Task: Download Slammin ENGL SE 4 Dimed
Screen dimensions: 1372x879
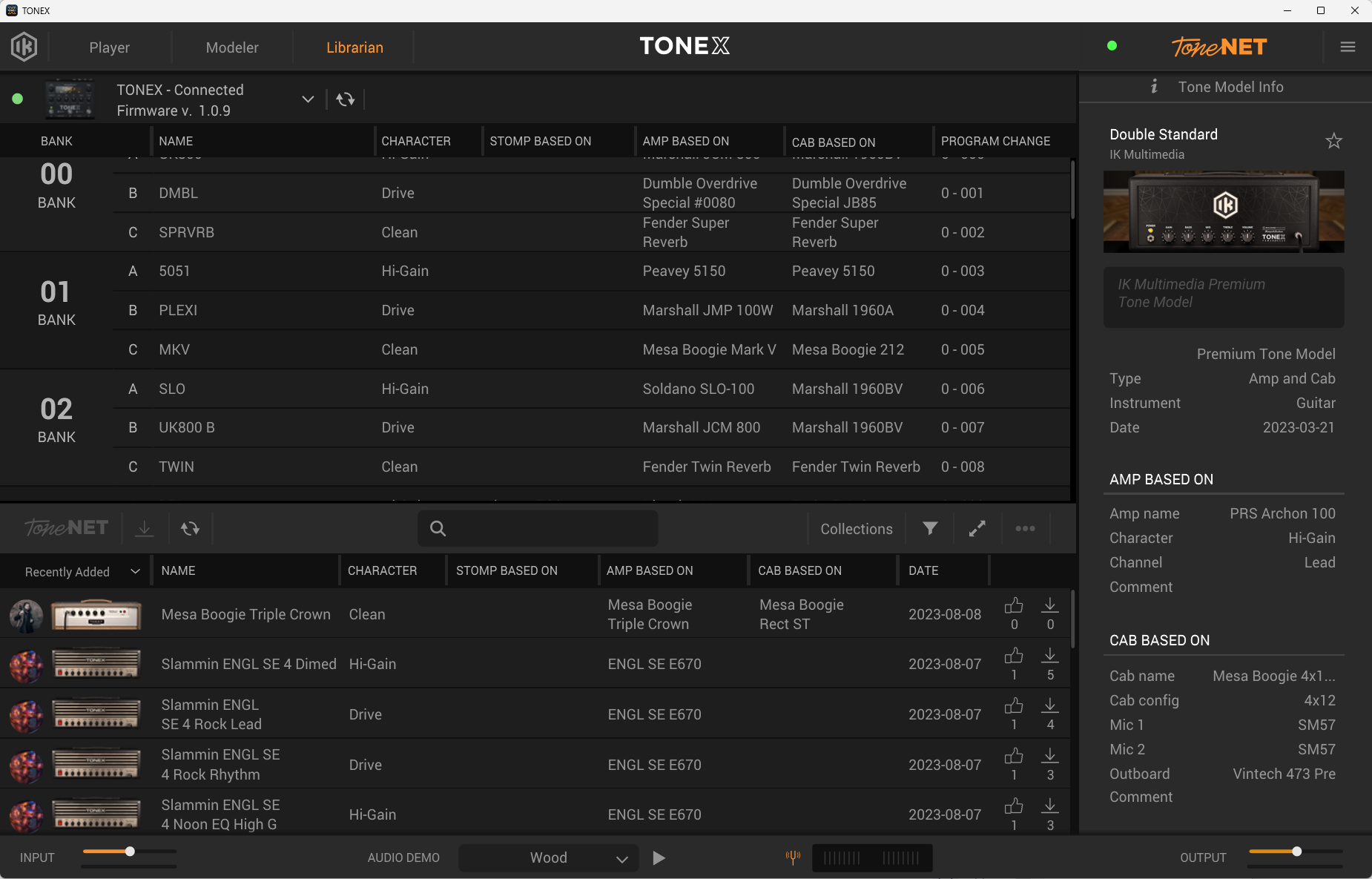Action: point(1049,656)
